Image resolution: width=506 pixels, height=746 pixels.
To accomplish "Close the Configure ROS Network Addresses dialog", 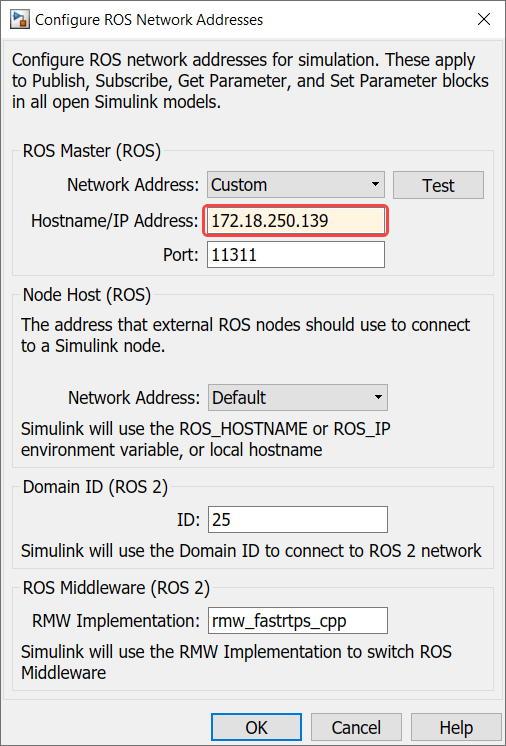I will point(484,19).
